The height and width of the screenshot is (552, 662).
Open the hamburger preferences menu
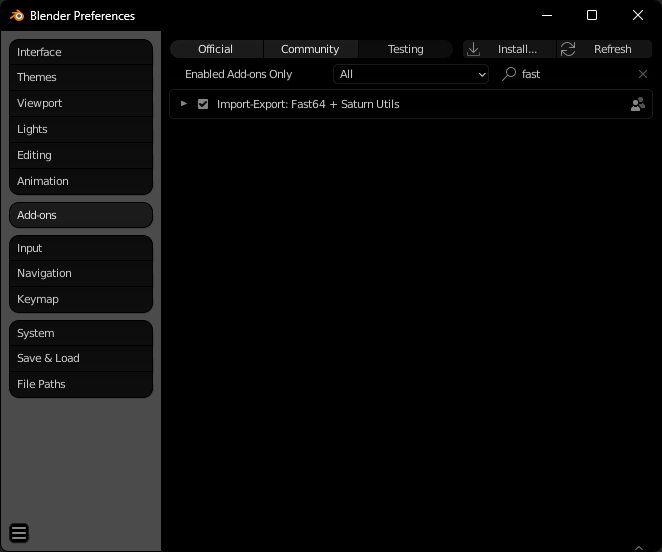19,533
